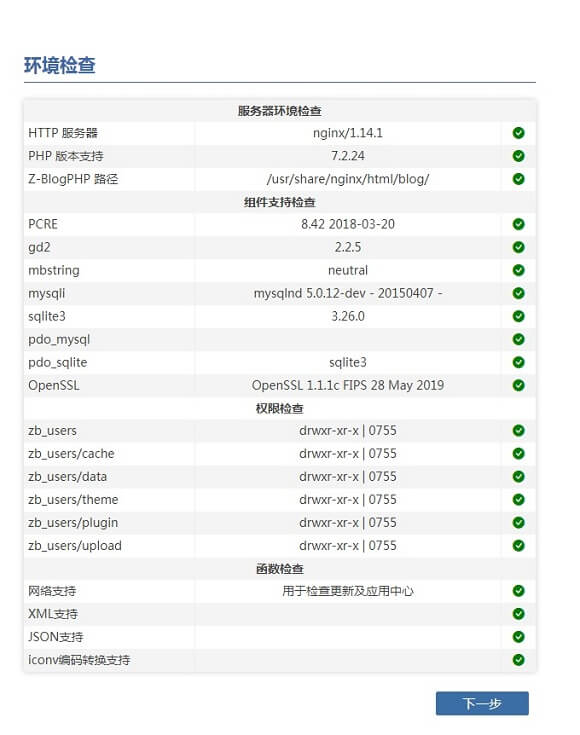
Task: Click the 权限检查 section header
Action: (x=279, y=409)
